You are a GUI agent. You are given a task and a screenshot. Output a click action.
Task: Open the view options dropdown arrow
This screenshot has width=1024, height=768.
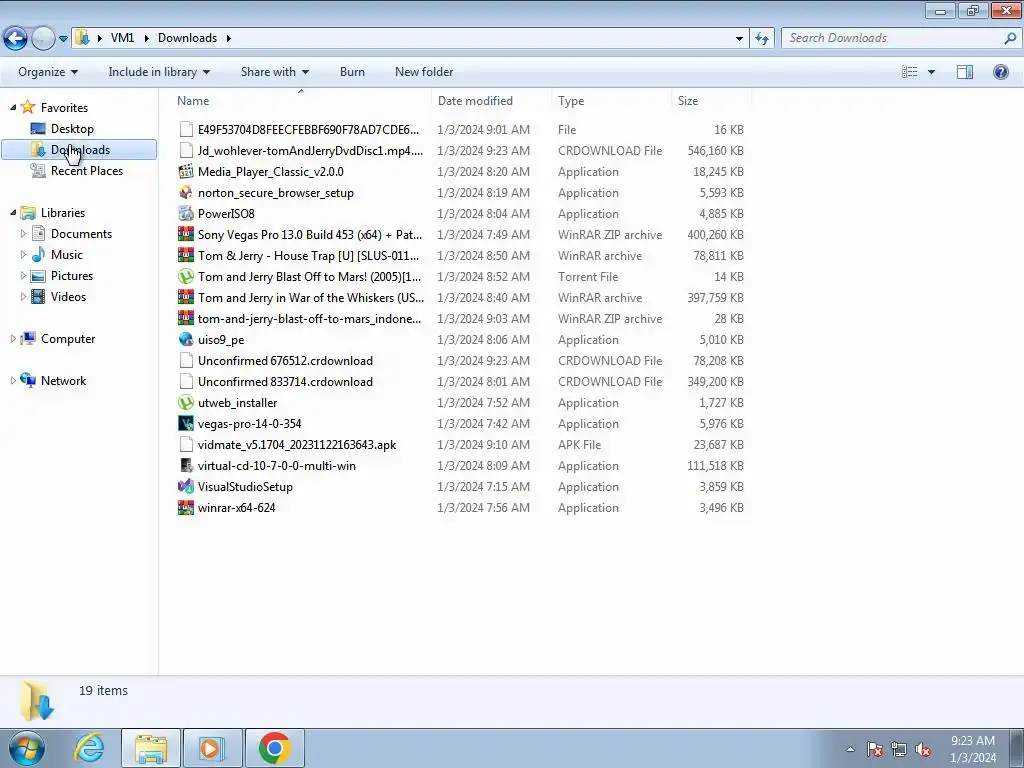pos(931,72)
